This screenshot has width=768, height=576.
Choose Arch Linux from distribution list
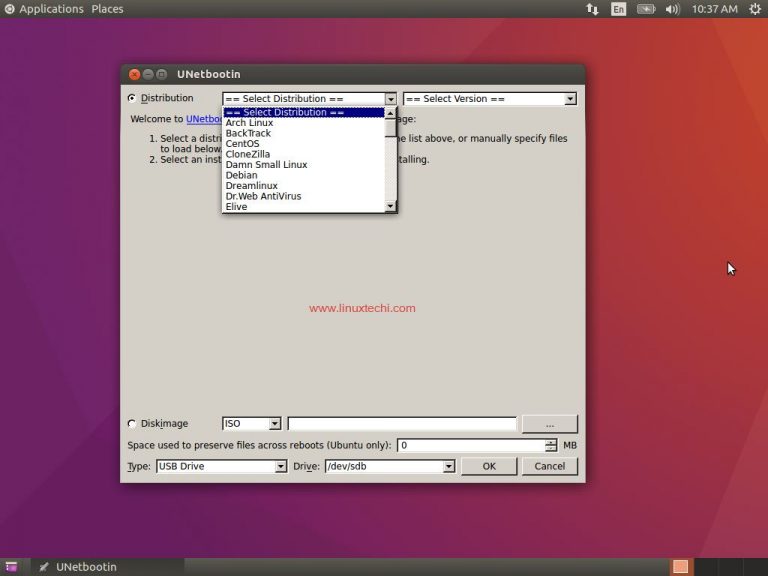click(304, 123)
